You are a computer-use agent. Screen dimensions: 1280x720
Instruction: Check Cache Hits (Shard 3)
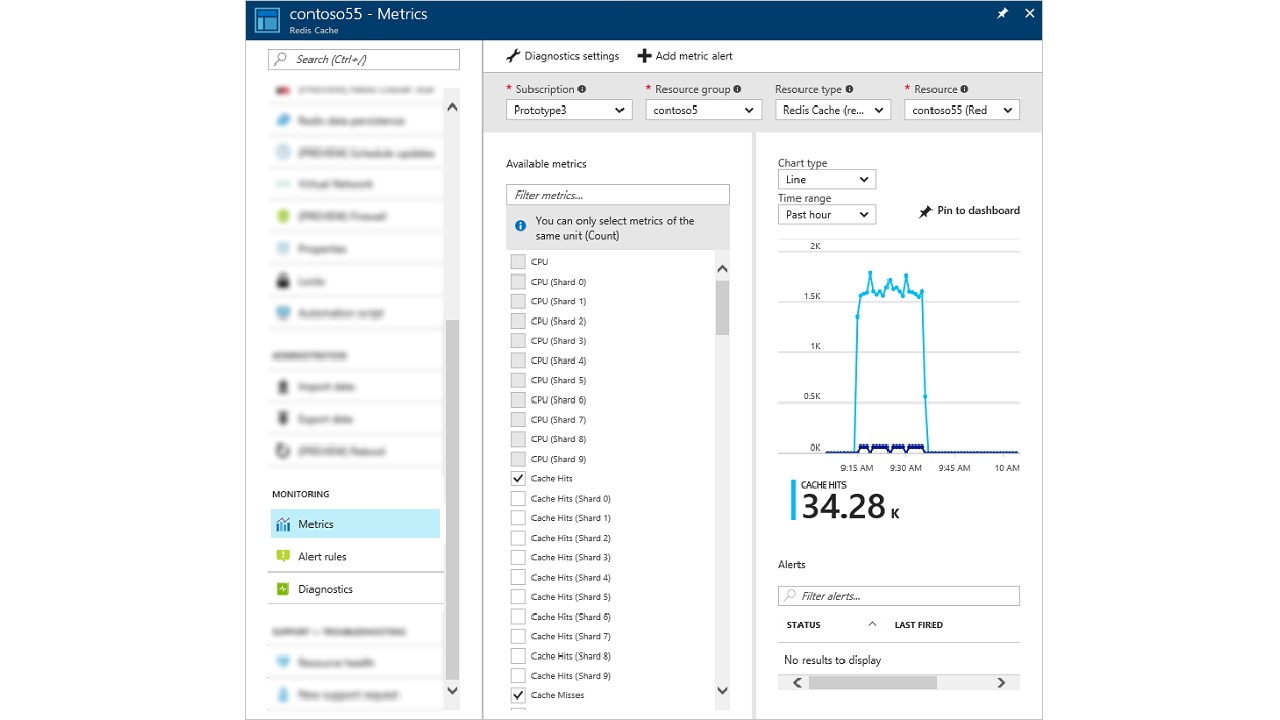point(518,557)
